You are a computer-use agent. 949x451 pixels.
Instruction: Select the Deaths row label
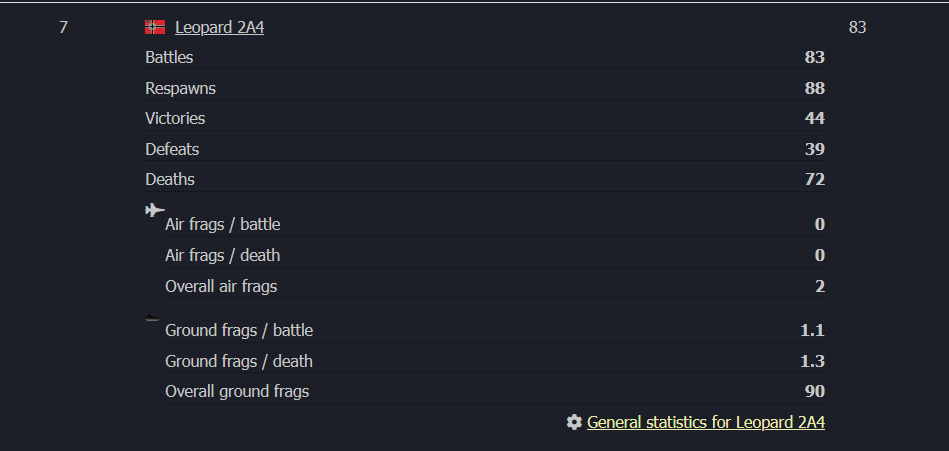click(170, 179)
